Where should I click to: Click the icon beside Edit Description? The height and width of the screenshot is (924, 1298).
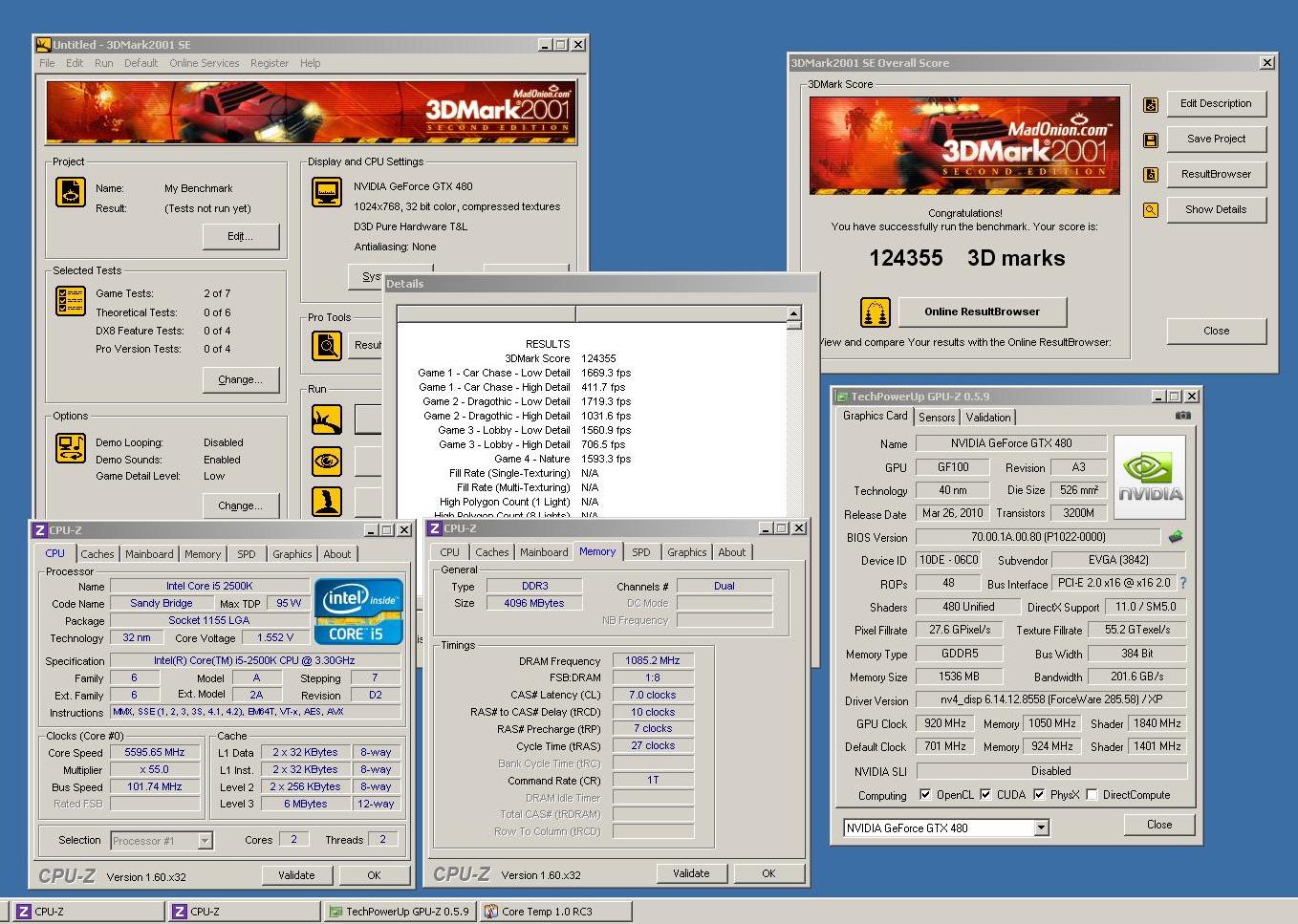(x=1151, y=105)
